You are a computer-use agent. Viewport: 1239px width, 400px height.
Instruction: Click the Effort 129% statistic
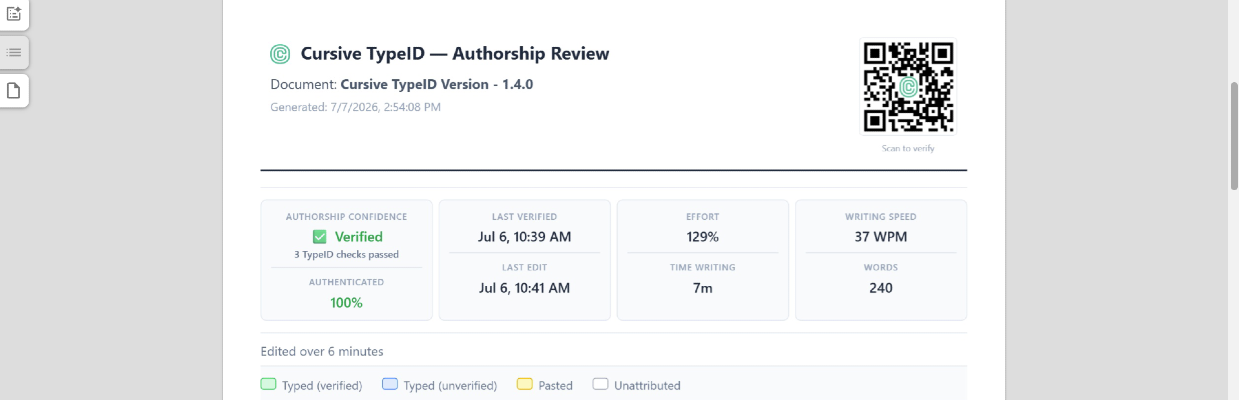coord(703,237)
